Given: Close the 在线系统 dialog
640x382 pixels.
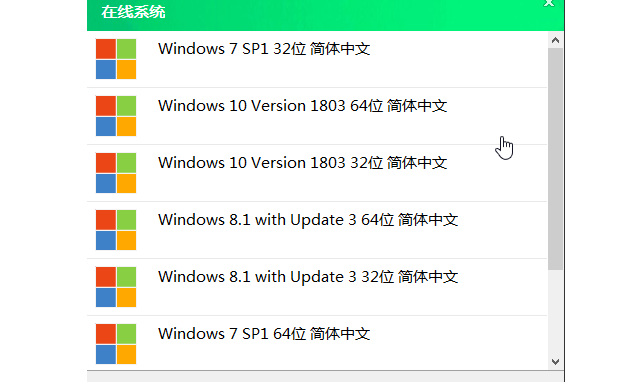Looking at the screenshot, I should tap(549, 3).
